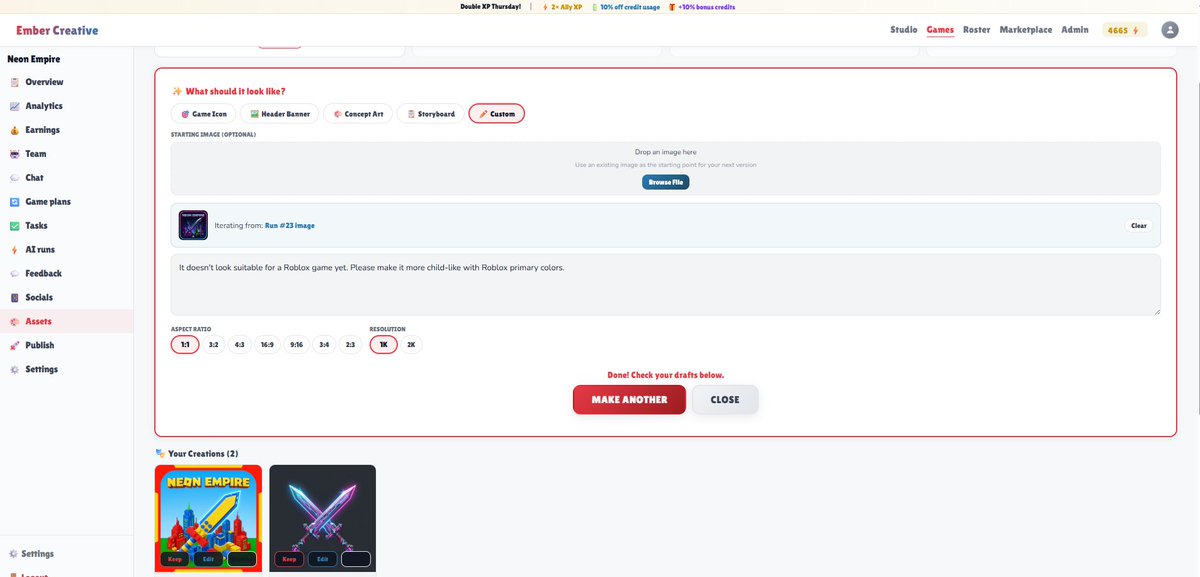Open Assets via its palette icon
Viewport: 1200px width, 577px height.
pos(15,322)
